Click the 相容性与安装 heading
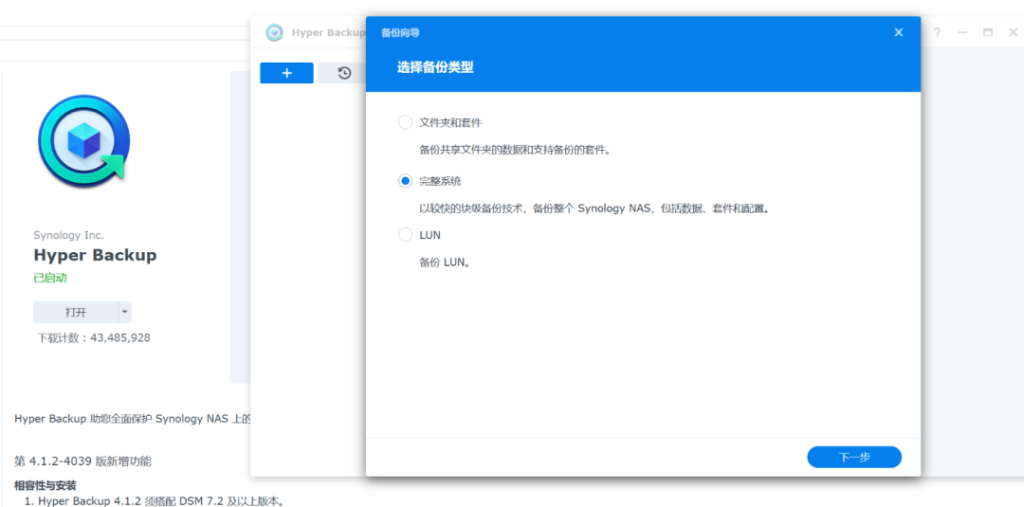The width and height of the screenshot is (1024, 507). click(45, 485)
